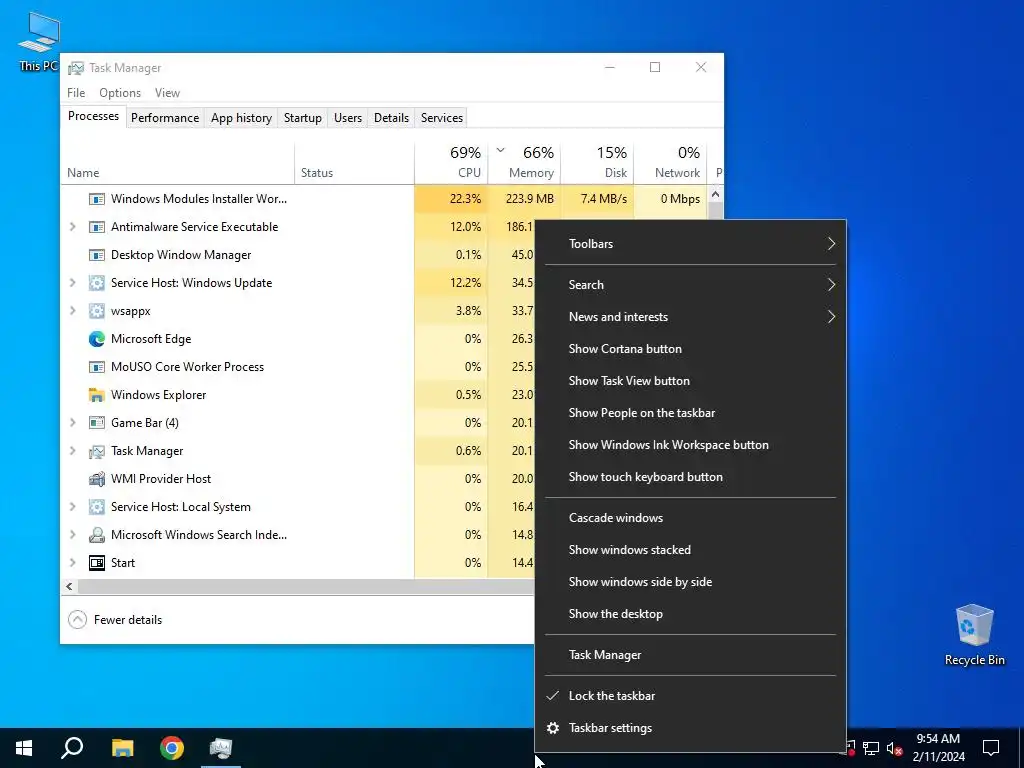Screen dimensions: 1024x768
Task: Expand the Game Bar (4) group
Action: click(x=72, y=423)
